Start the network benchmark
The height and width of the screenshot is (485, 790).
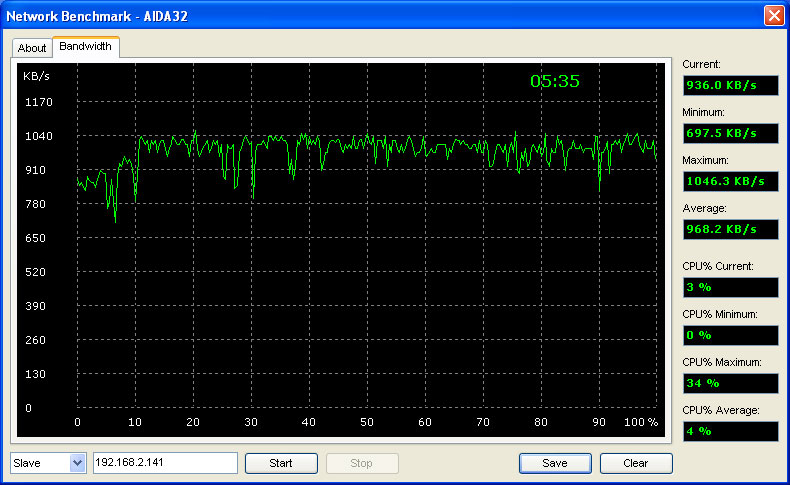[281, 463]
